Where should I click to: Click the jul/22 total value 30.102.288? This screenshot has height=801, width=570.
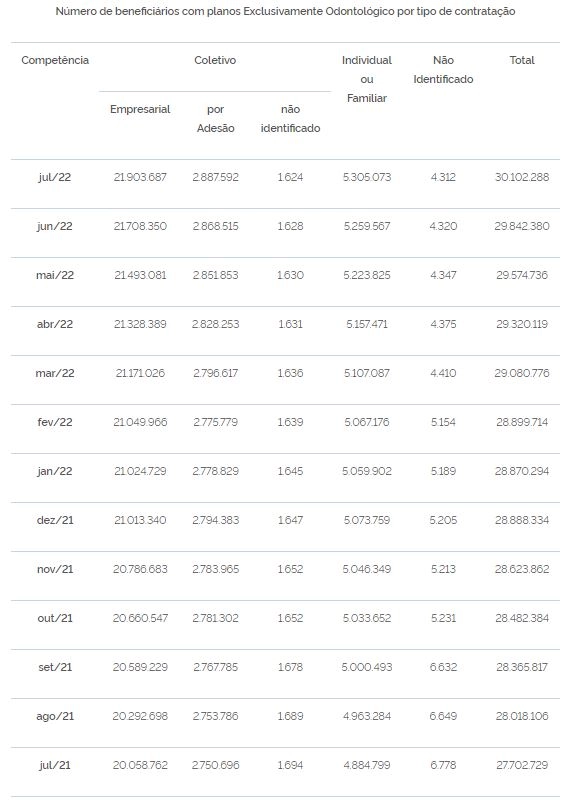(522, 177)
